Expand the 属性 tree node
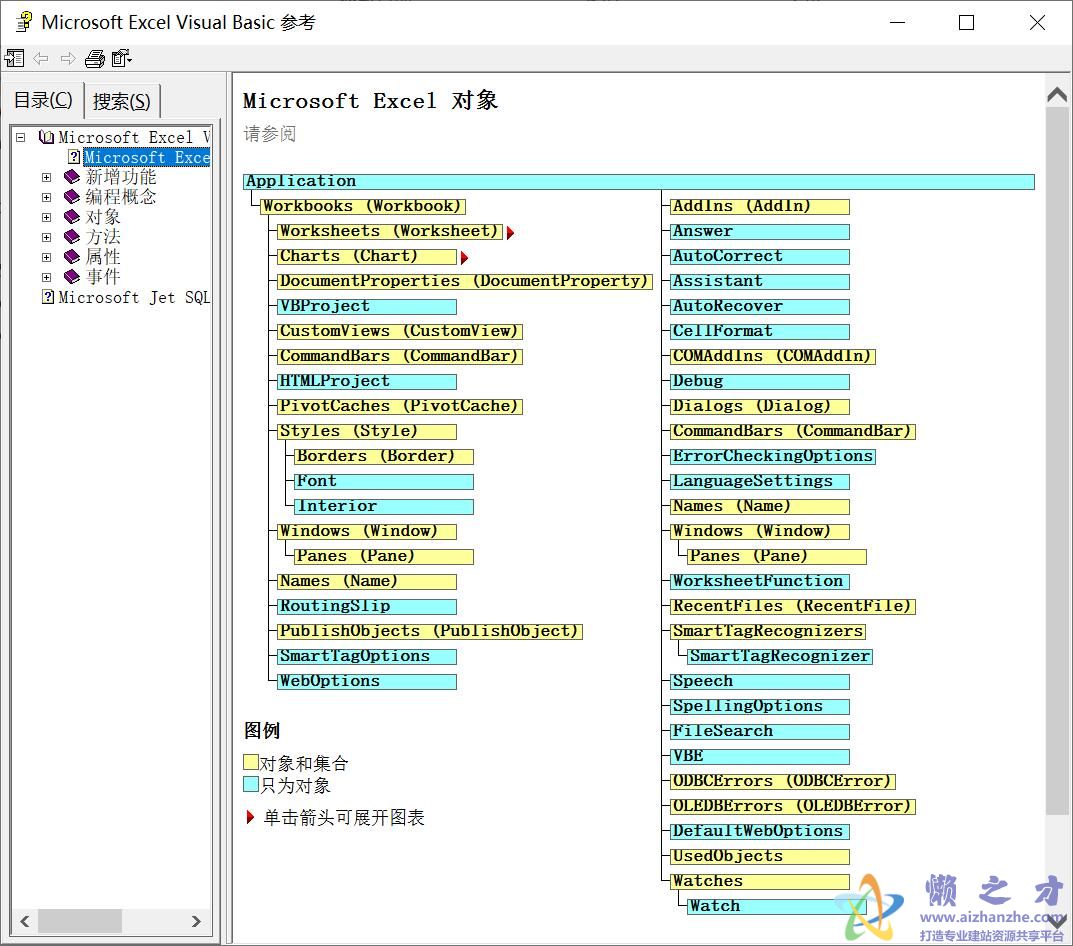The image size is (1073, 946). pyautogui.click(x=47, y=257)
